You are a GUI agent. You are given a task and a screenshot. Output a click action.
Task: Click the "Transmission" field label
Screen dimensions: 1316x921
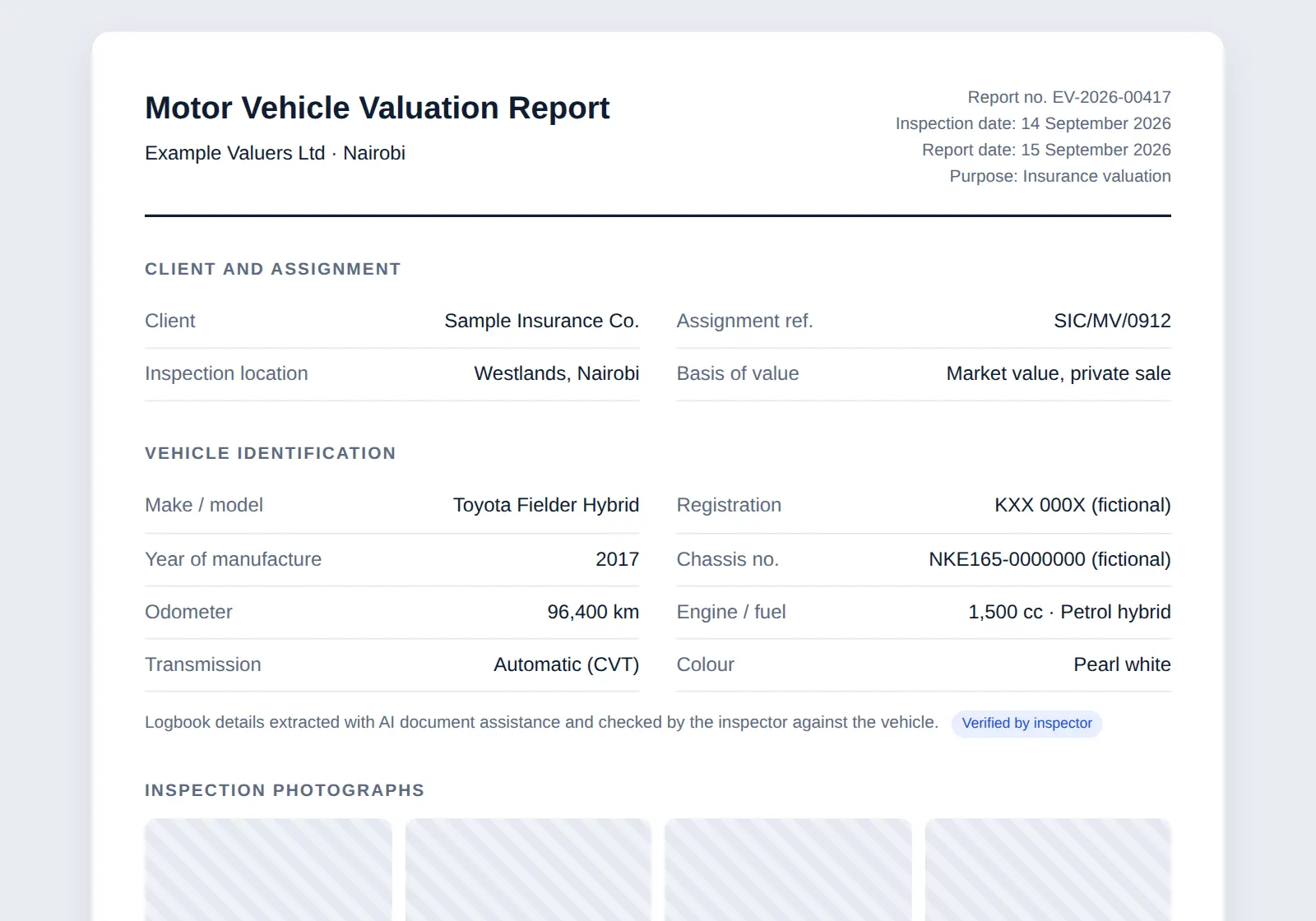coord(203,664)
